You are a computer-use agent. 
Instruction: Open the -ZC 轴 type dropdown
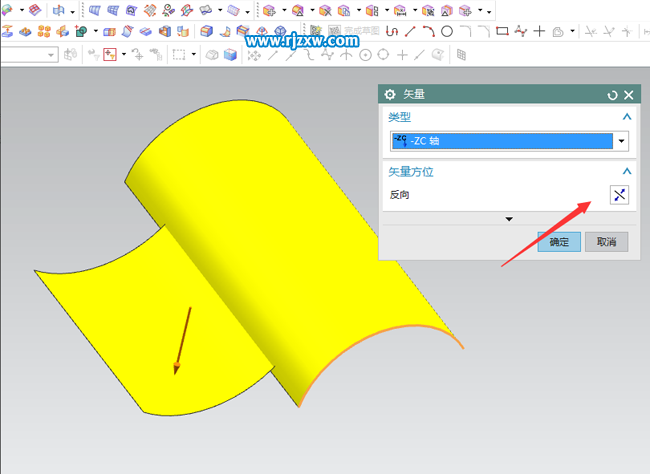pyautogui.click(x=620, y=141)
